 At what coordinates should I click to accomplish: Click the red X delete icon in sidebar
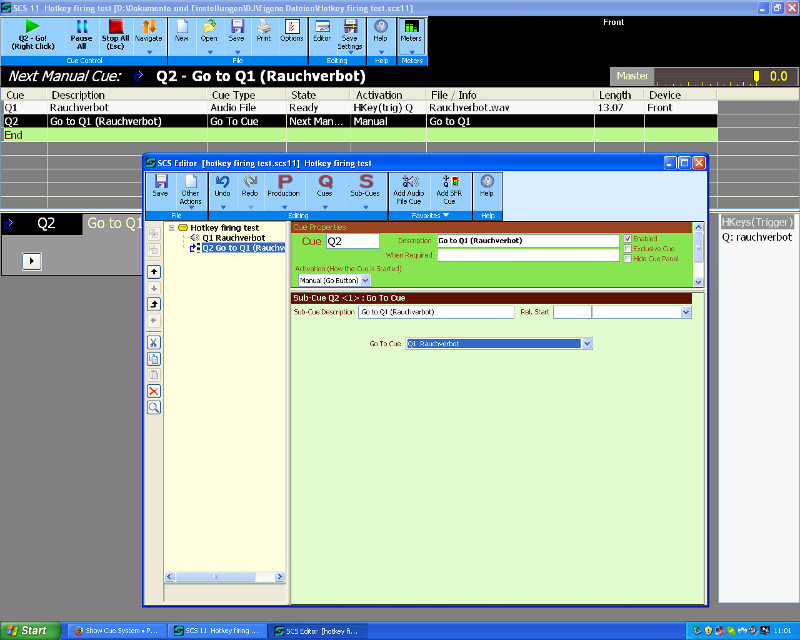pyautogui.click(x=154, y=391)
